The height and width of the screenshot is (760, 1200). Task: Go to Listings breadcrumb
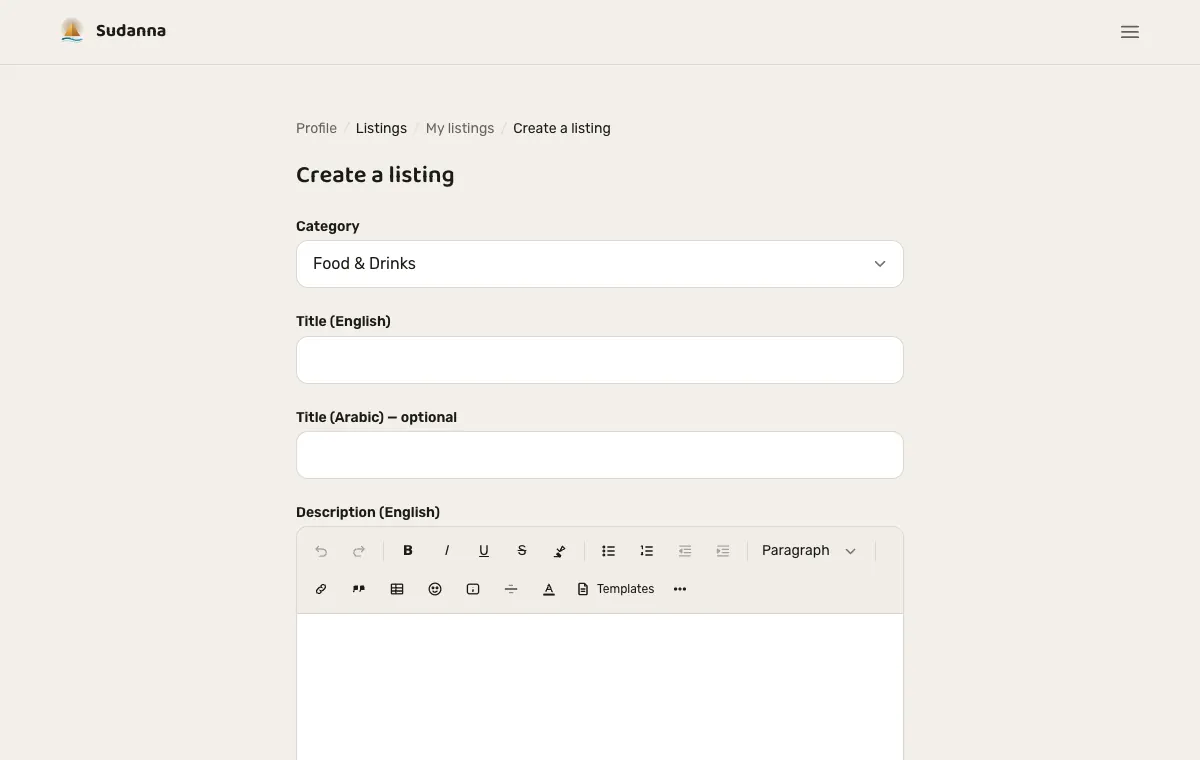[381, 128]
